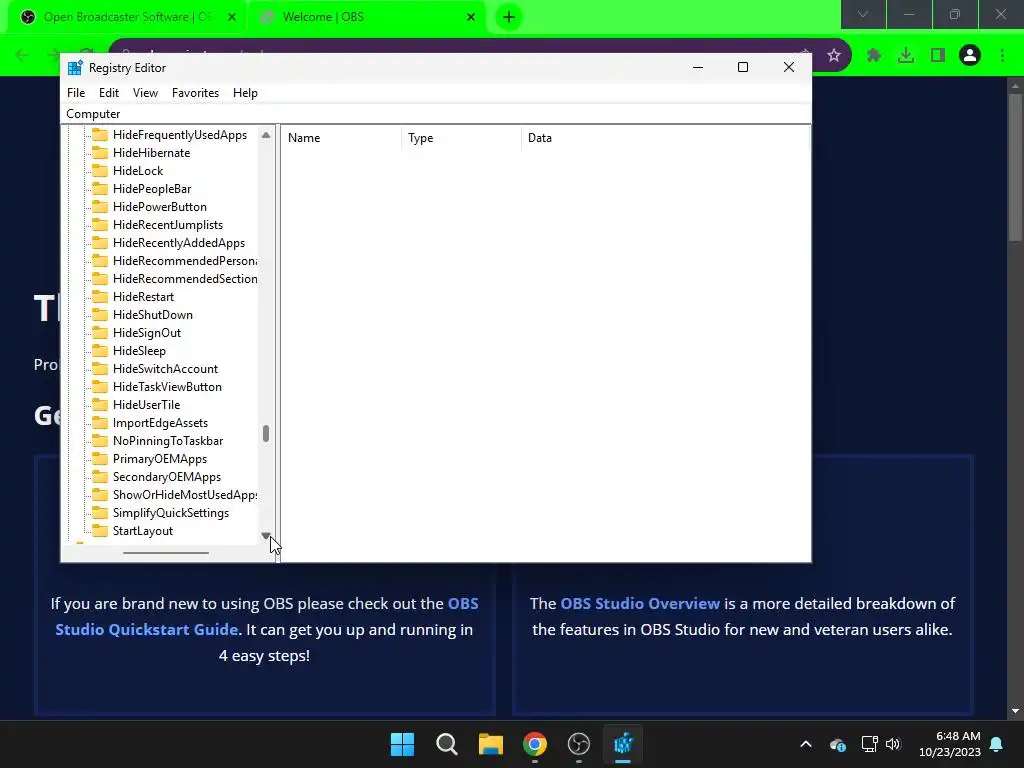1024x768 pixels.
Task: Open taskbar Search
Action: [x=447, y=744]
